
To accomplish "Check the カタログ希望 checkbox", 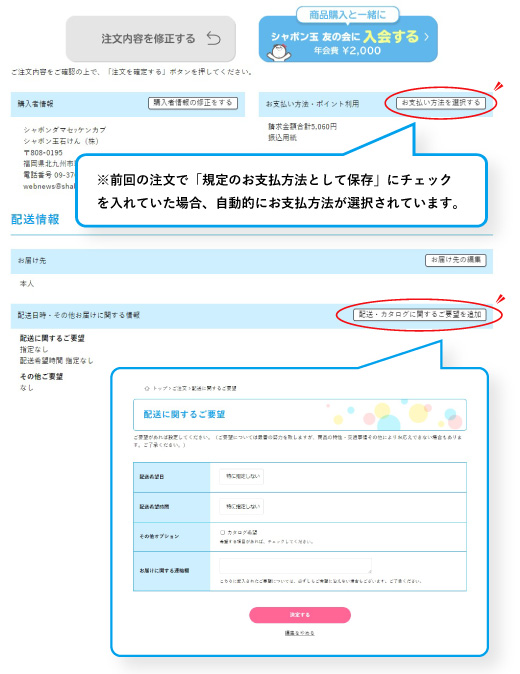I will [223, 532].
